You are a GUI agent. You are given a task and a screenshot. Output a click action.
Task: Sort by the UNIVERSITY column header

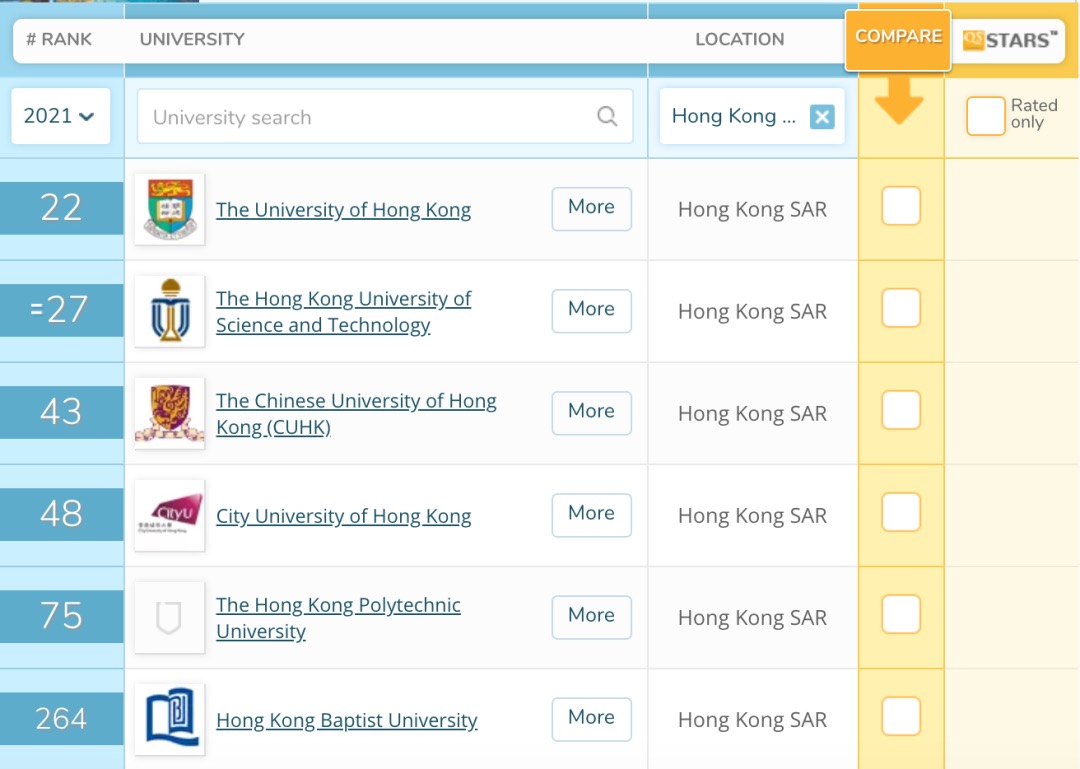(x=192, y=39)
